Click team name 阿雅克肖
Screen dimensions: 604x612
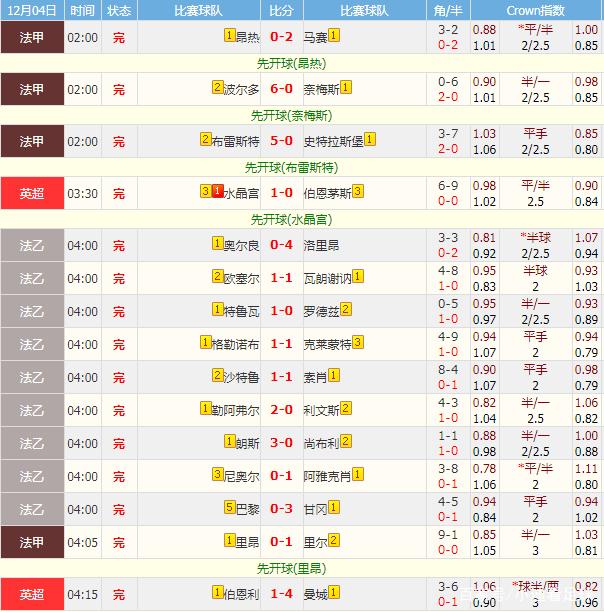[x=328, y=477]
